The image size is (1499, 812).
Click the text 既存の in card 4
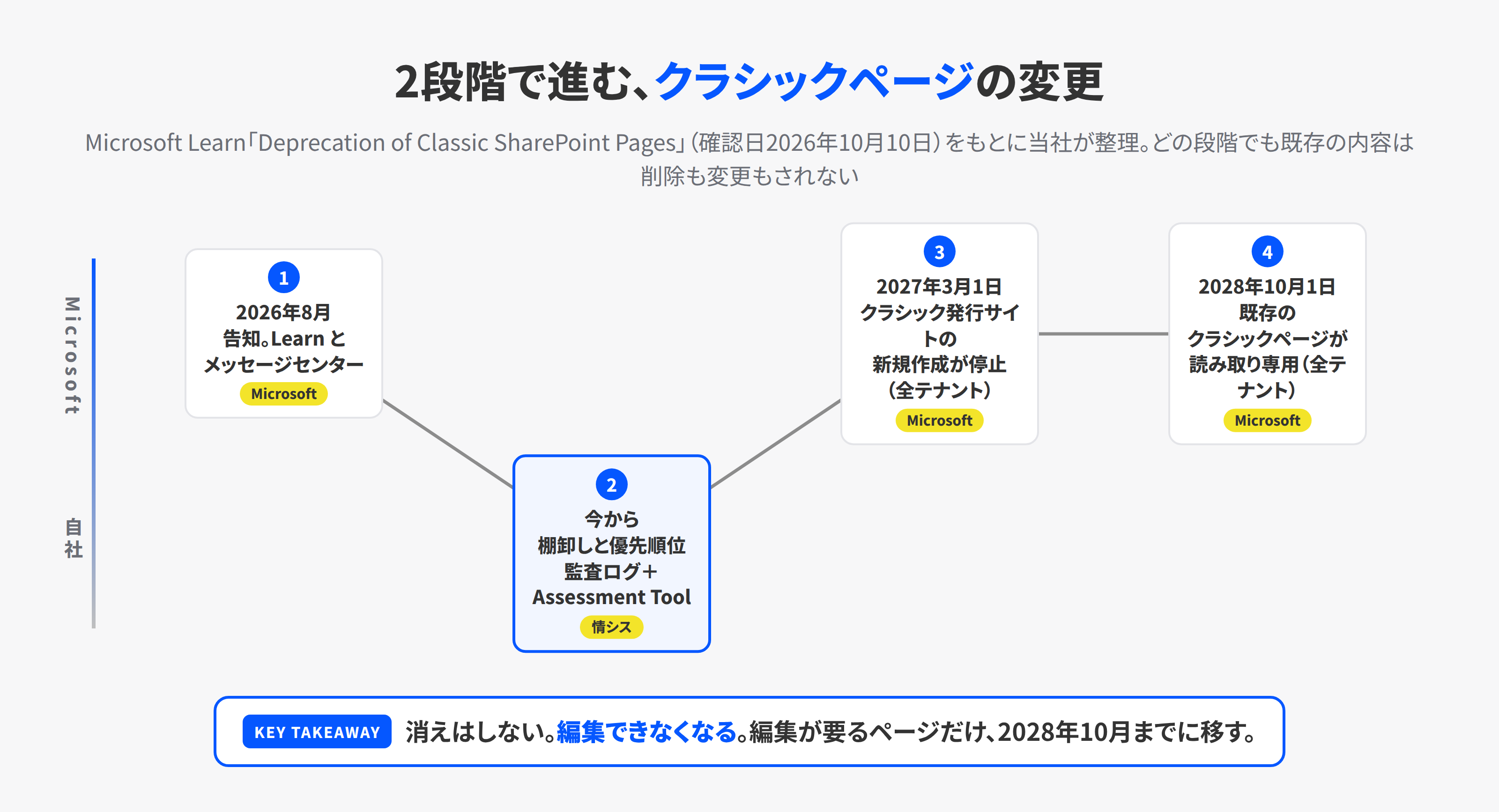(1268, 312)
